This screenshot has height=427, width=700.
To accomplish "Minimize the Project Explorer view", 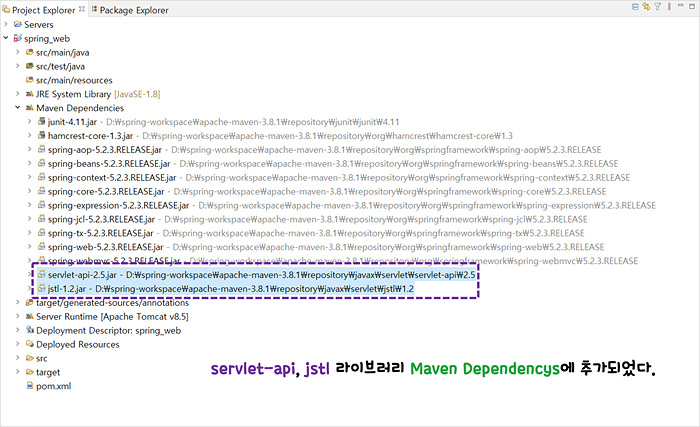I will click(x=681, y=6).
